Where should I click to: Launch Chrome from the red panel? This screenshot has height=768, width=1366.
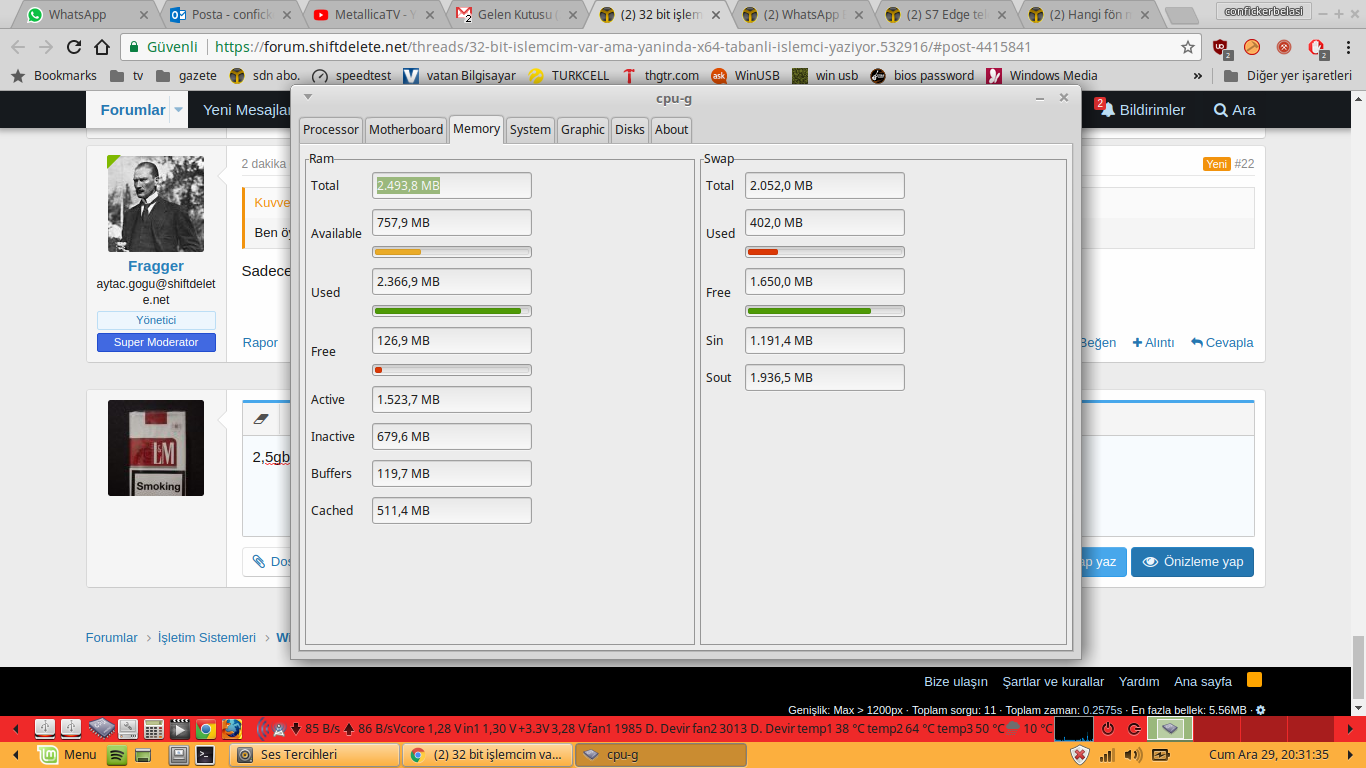pyautogui.click(x=205, y=728)
